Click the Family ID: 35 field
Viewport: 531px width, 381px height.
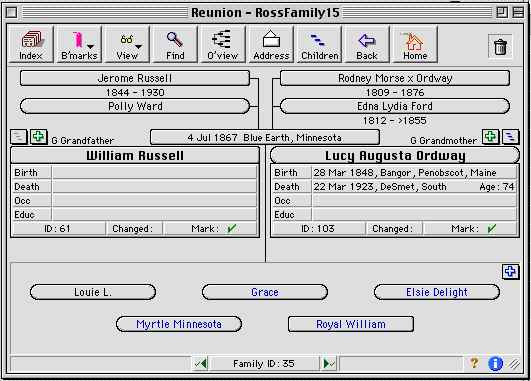264,364
